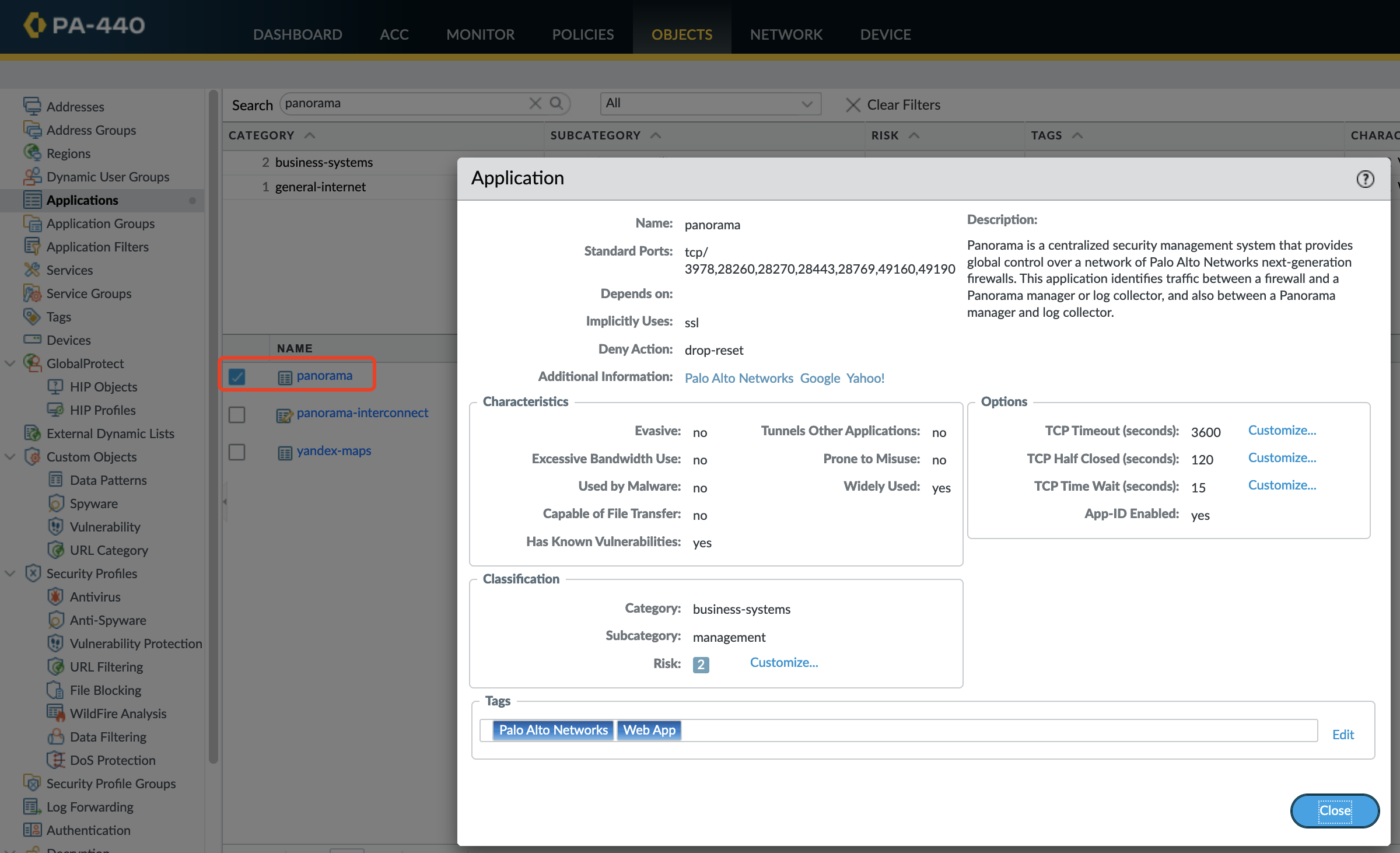Viewport: 1400px width, 853px height.
Task: Customize the Risk classification
Action: point(783,662)
